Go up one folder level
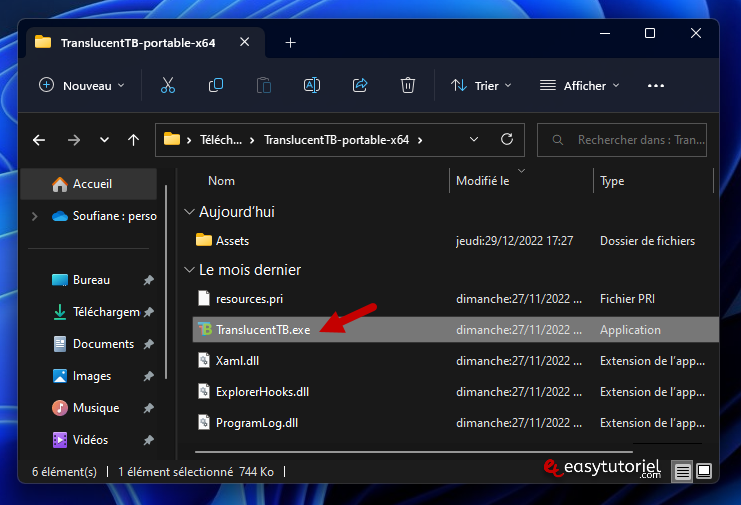Viewport: 741px width, 505px height. coord(133,140)
